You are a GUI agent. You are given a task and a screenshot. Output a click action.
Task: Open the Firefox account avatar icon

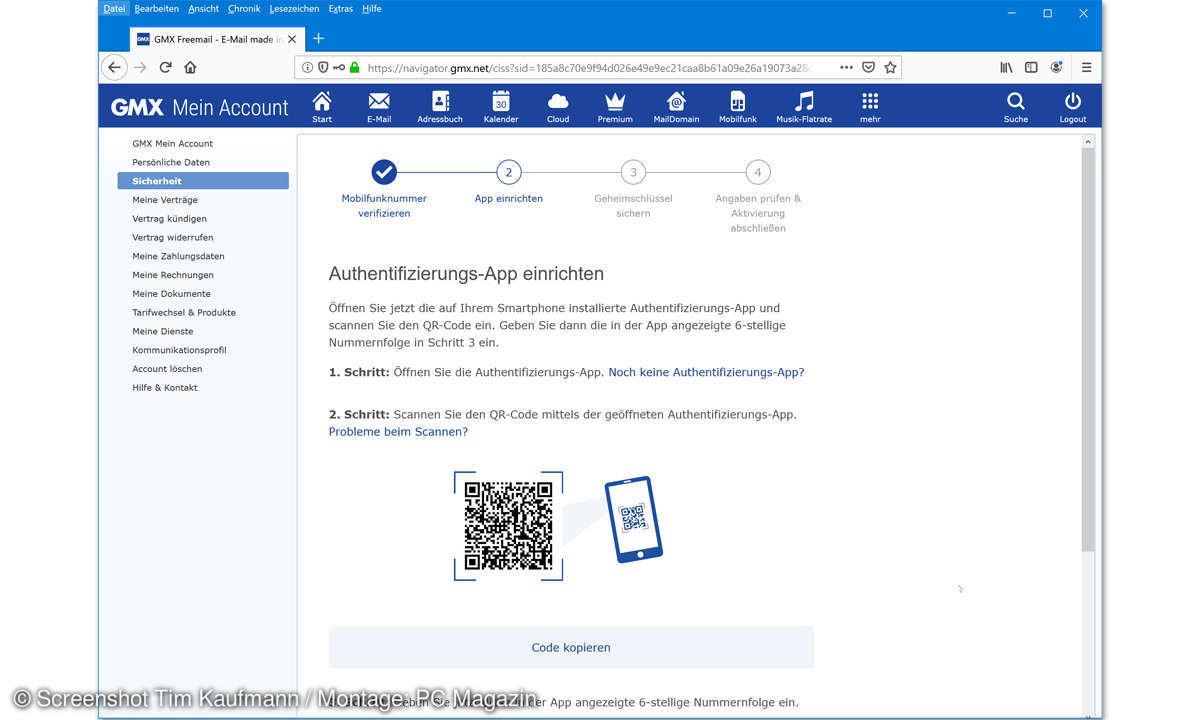[x=1057, y=67]
